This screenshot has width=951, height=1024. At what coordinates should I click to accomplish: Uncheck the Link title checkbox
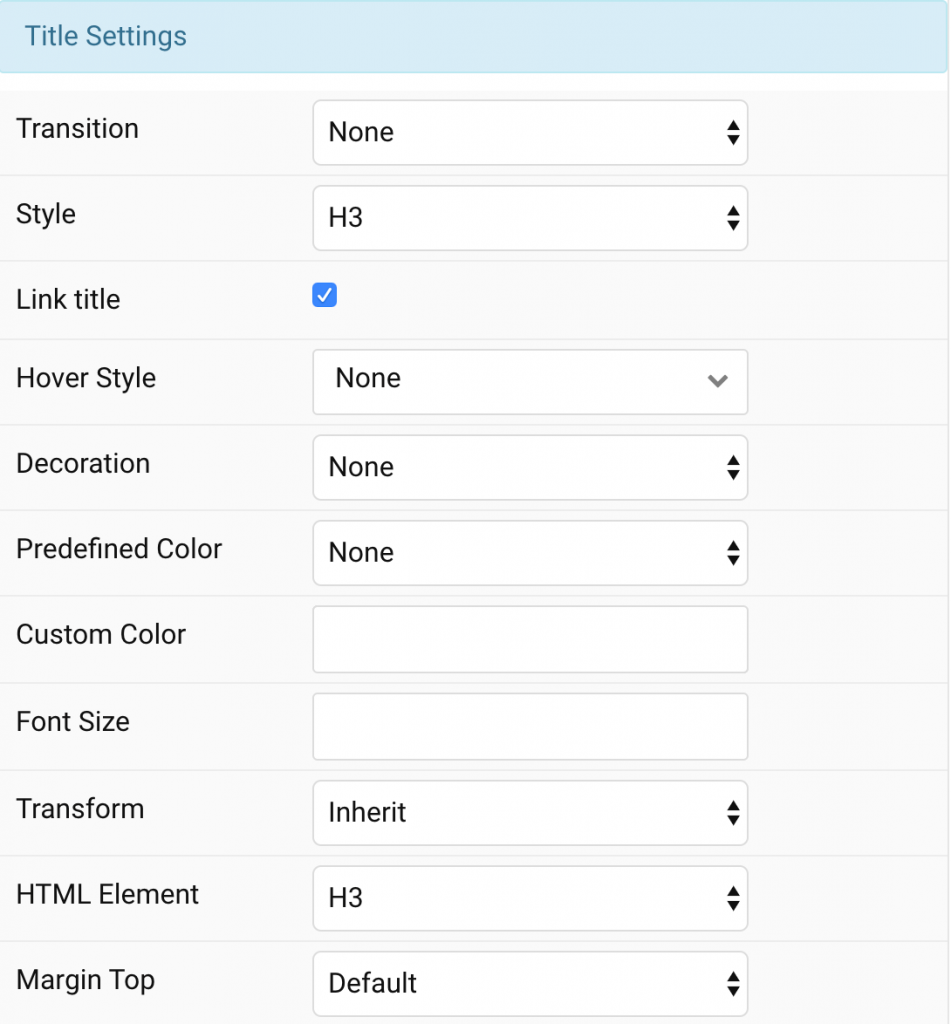pos(324,295)
